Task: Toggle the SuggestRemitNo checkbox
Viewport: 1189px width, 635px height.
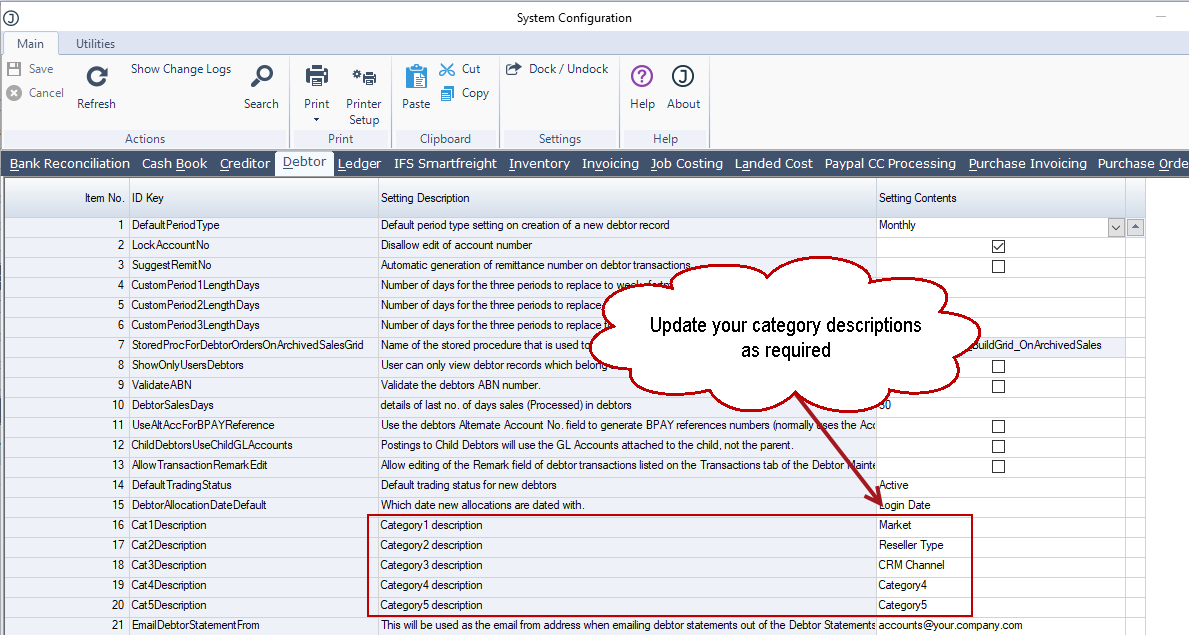Action: click(x=999, y=266)
